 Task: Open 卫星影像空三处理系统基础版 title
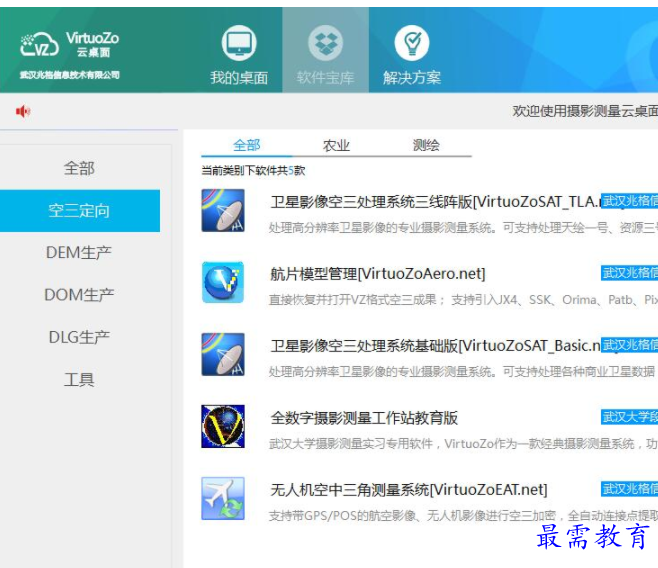pyautogui.click(x=435, y=346)
